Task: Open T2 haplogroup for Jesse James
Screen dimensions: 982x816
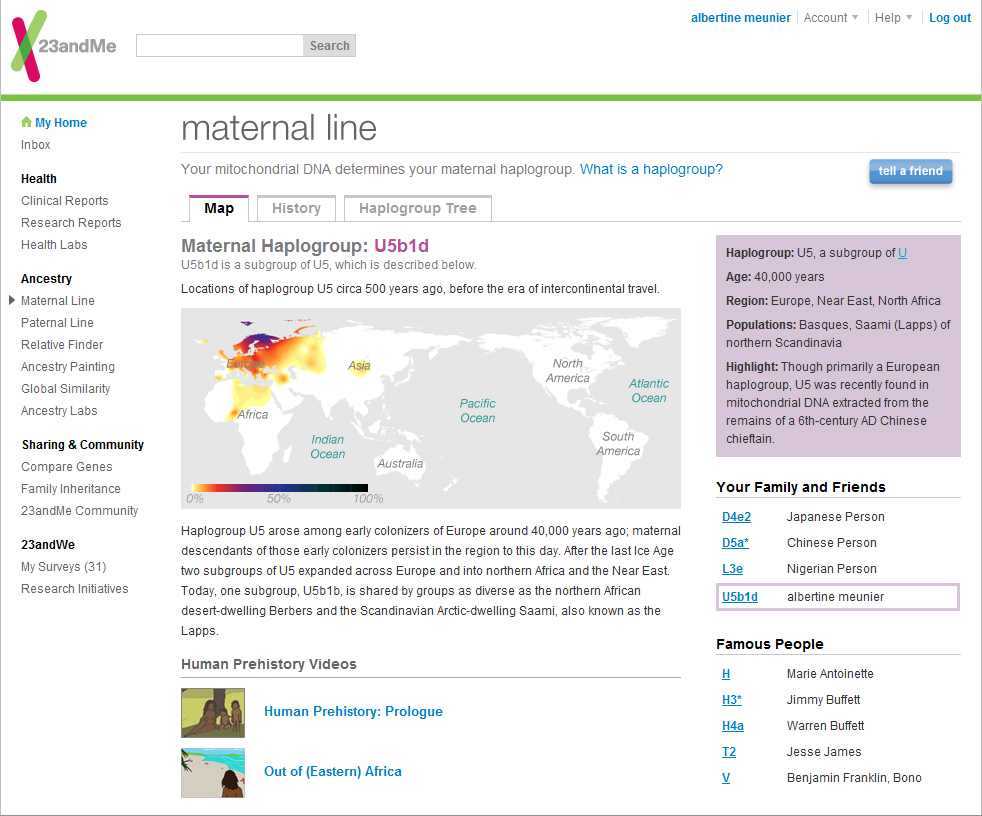Action: point(729,751)
